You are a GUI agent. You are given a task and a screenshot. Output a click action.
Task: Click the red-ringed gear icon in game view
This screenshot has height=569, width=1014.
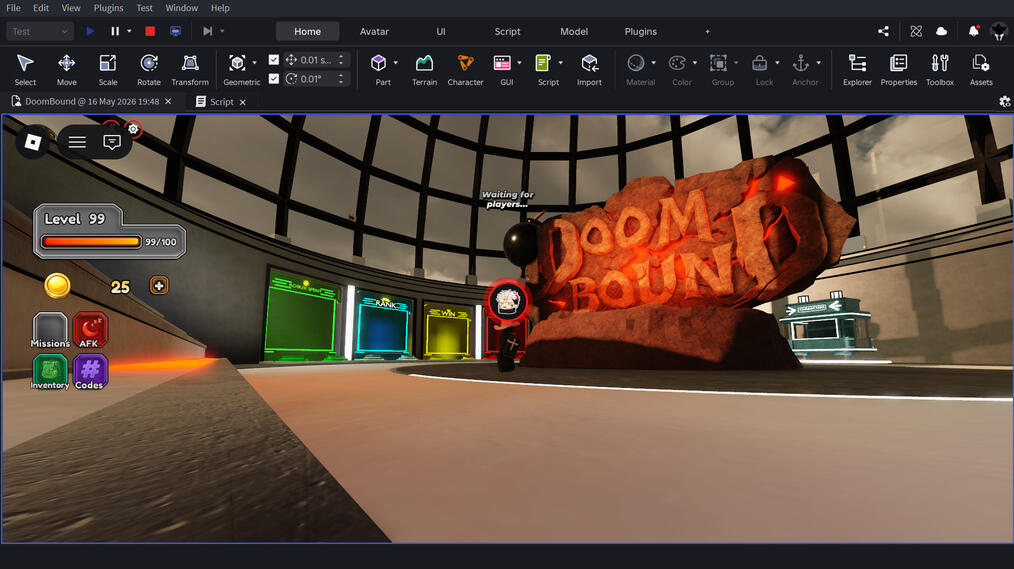(133, 129)
